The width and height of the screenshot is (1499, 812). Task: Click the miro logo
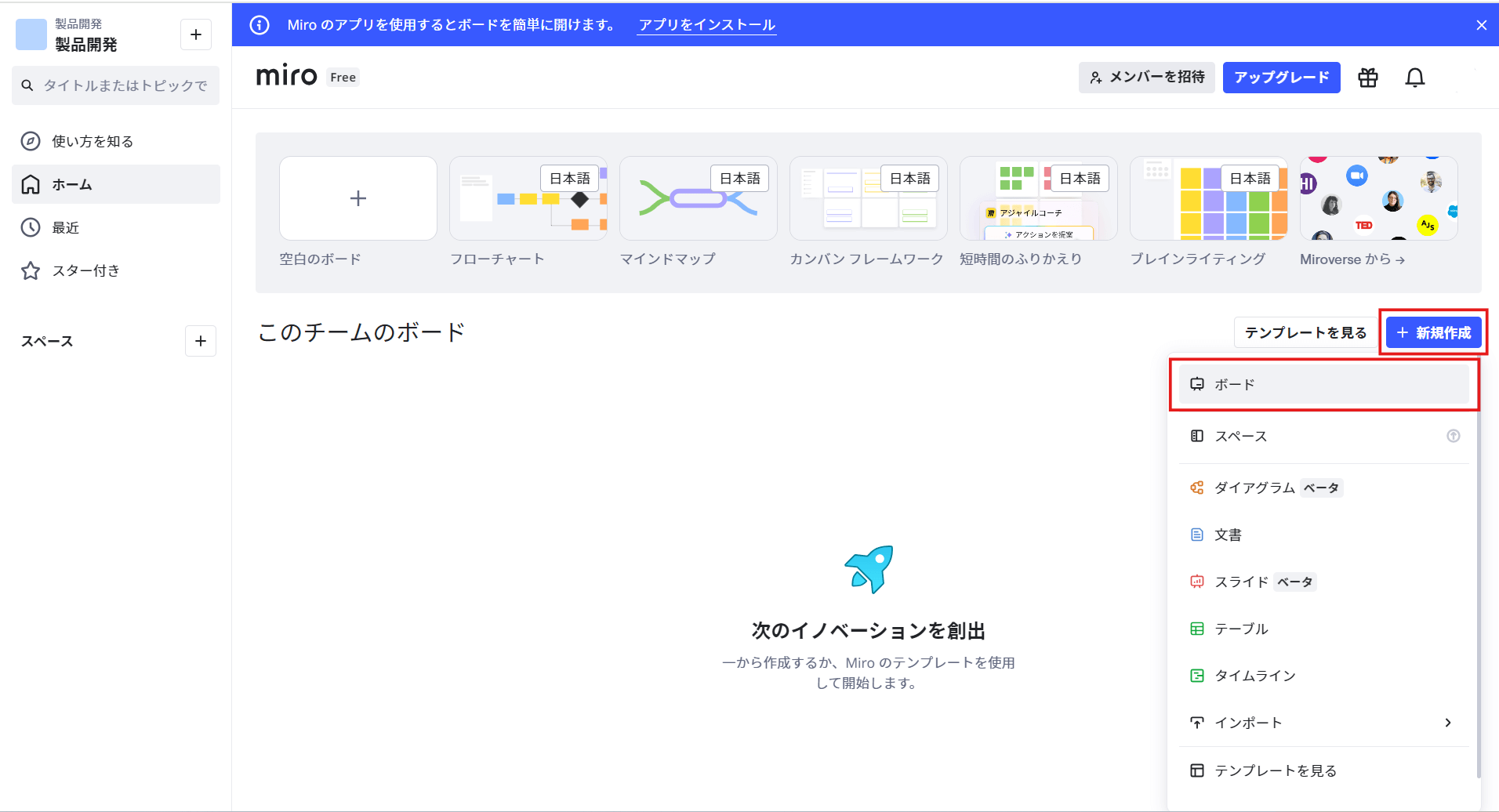287,76
